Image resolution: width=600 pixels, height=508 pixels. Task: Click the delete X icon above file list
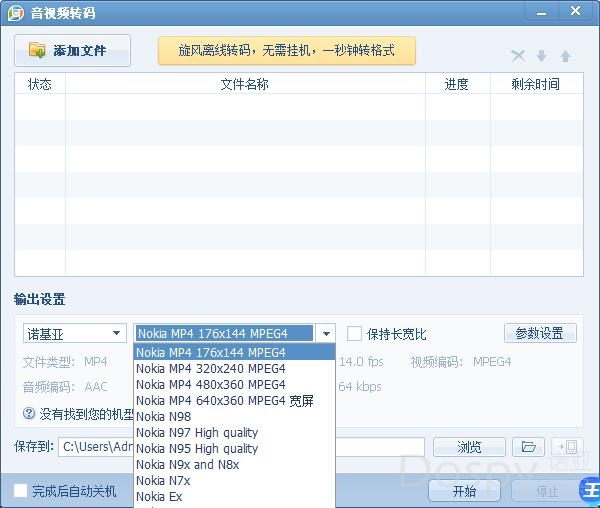click(x=518, y=56)
